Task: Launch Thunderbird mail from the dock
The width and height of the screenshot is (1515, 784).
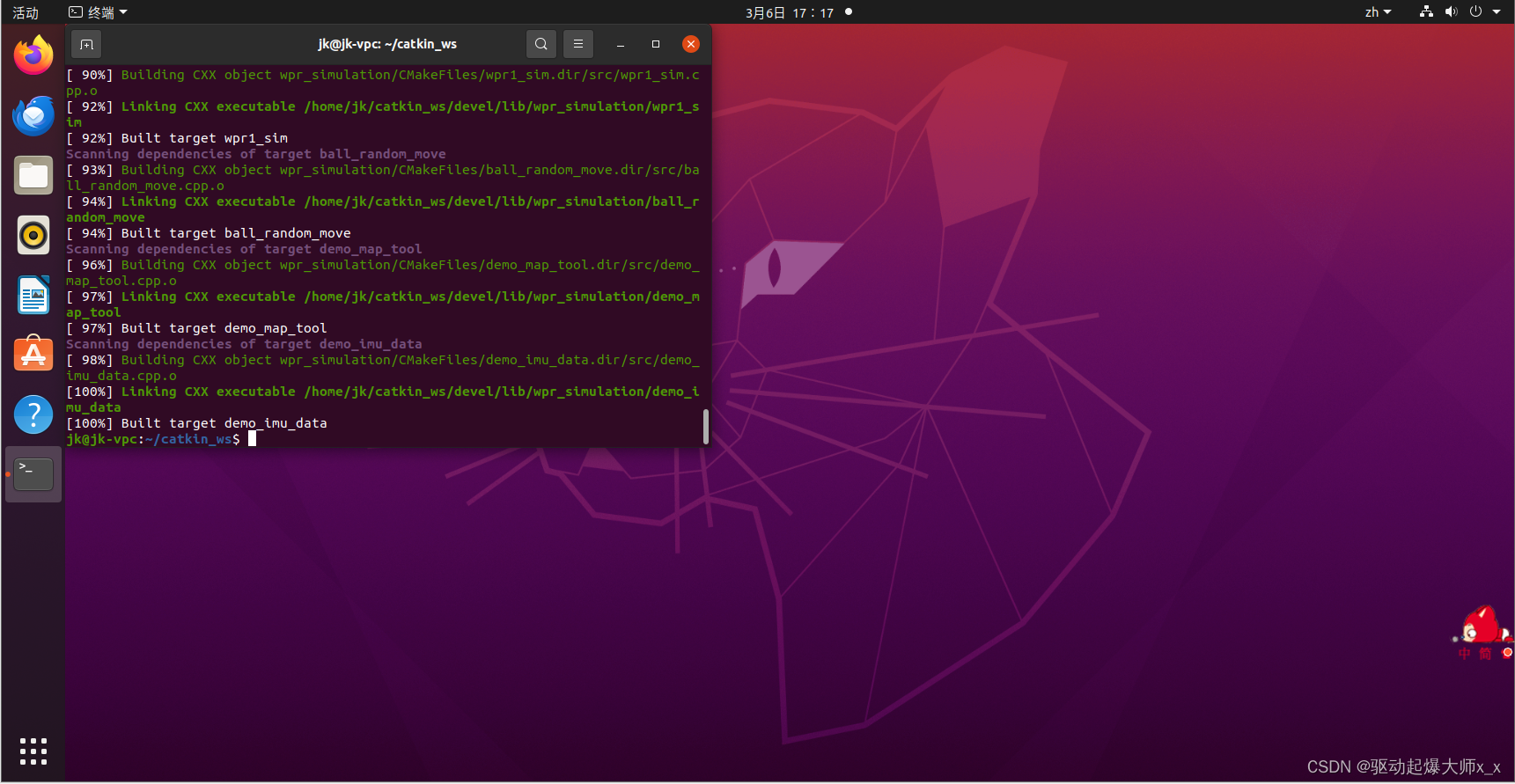Action: 33,115
